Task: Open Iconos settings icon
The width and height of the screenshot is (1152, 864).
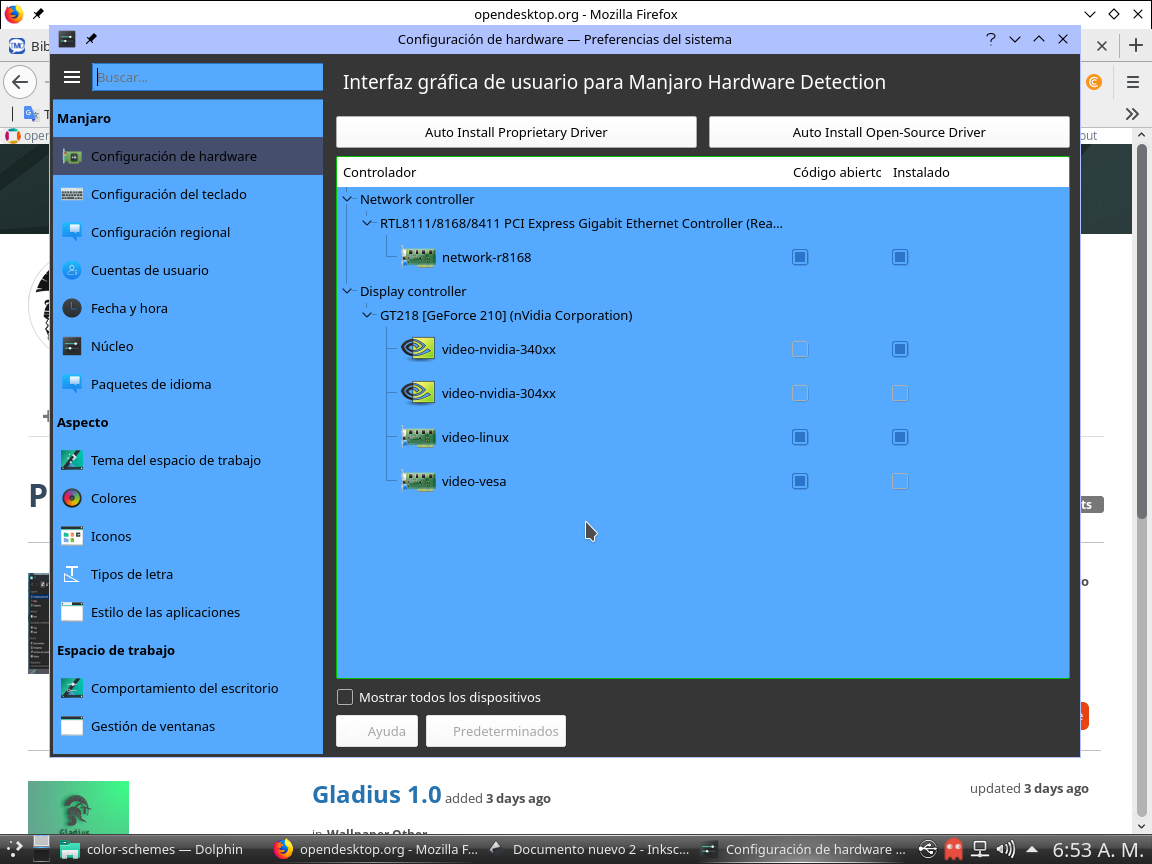Action: click(x=72, y=536)
